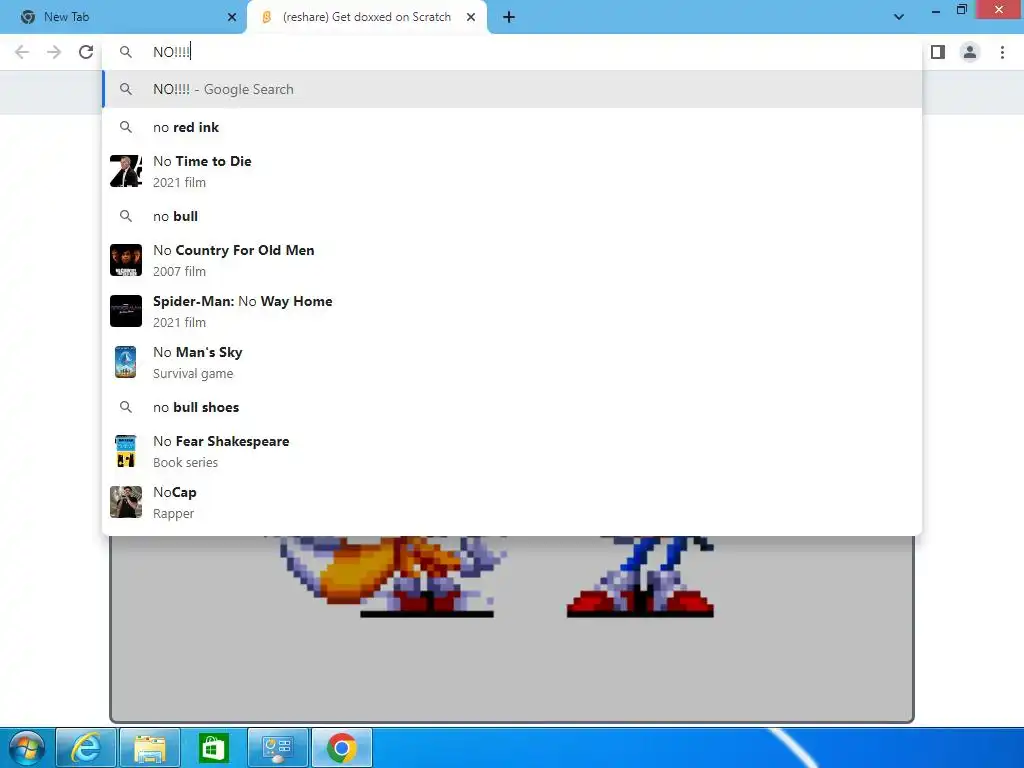Choose the NoCap rapper suggestion
Screen dimensions: 1024x768
(512, 502)
